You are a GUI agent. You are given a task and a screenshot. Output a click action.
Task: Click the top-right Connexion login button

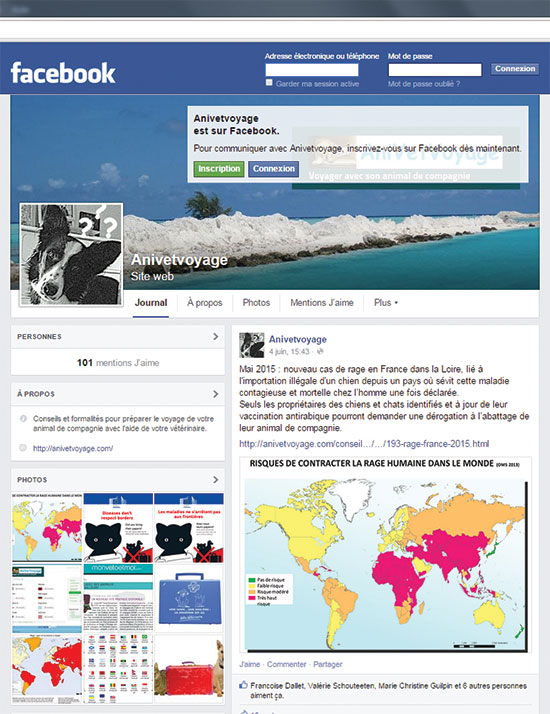coord(515,69)
